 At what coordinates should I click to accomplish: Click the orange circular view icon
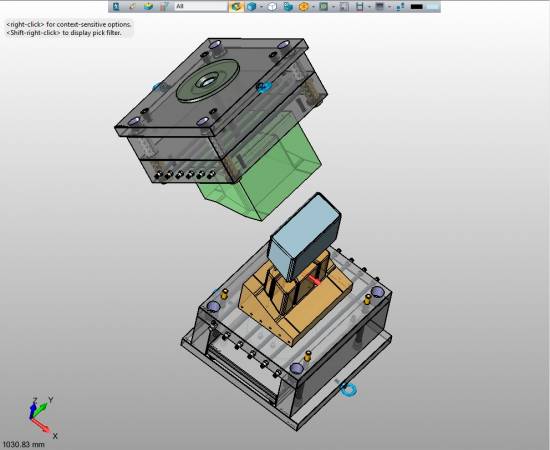click(x=304, y=6)
